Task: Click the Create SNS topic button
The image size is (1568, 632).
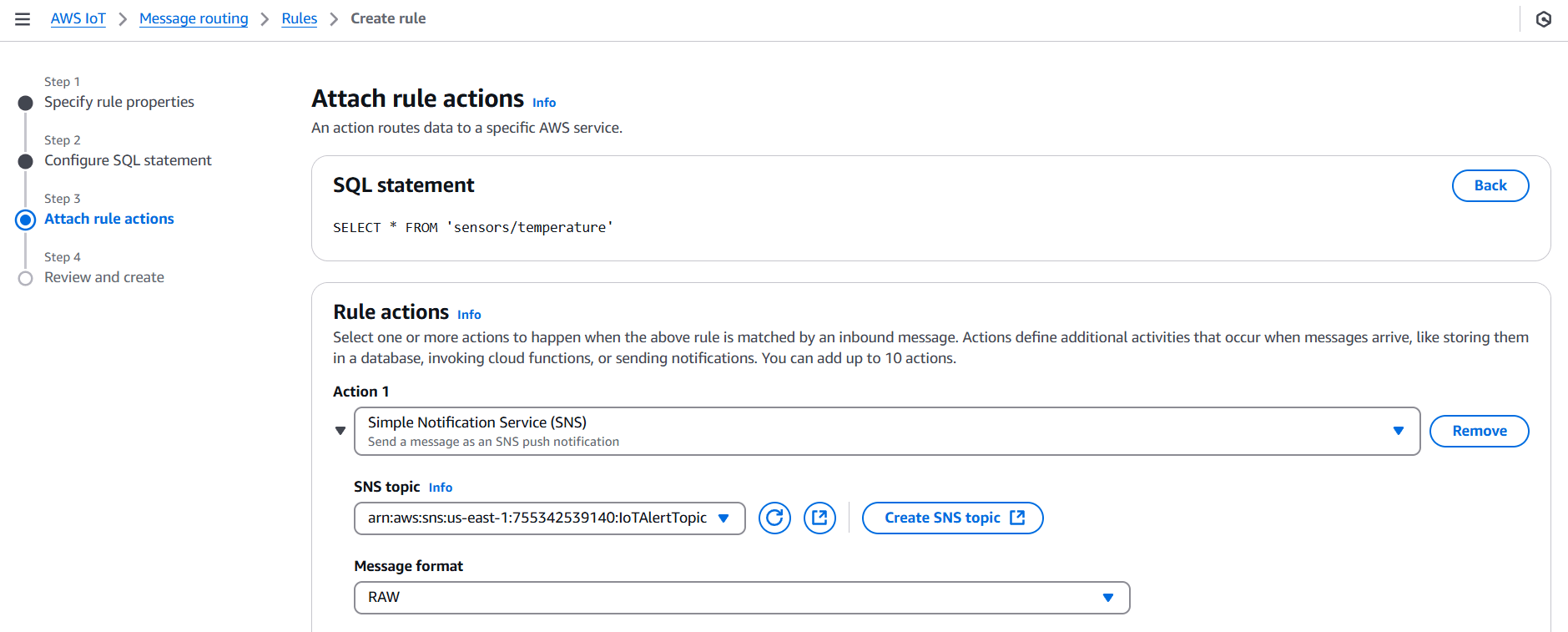Action: [x=953, y=518]
